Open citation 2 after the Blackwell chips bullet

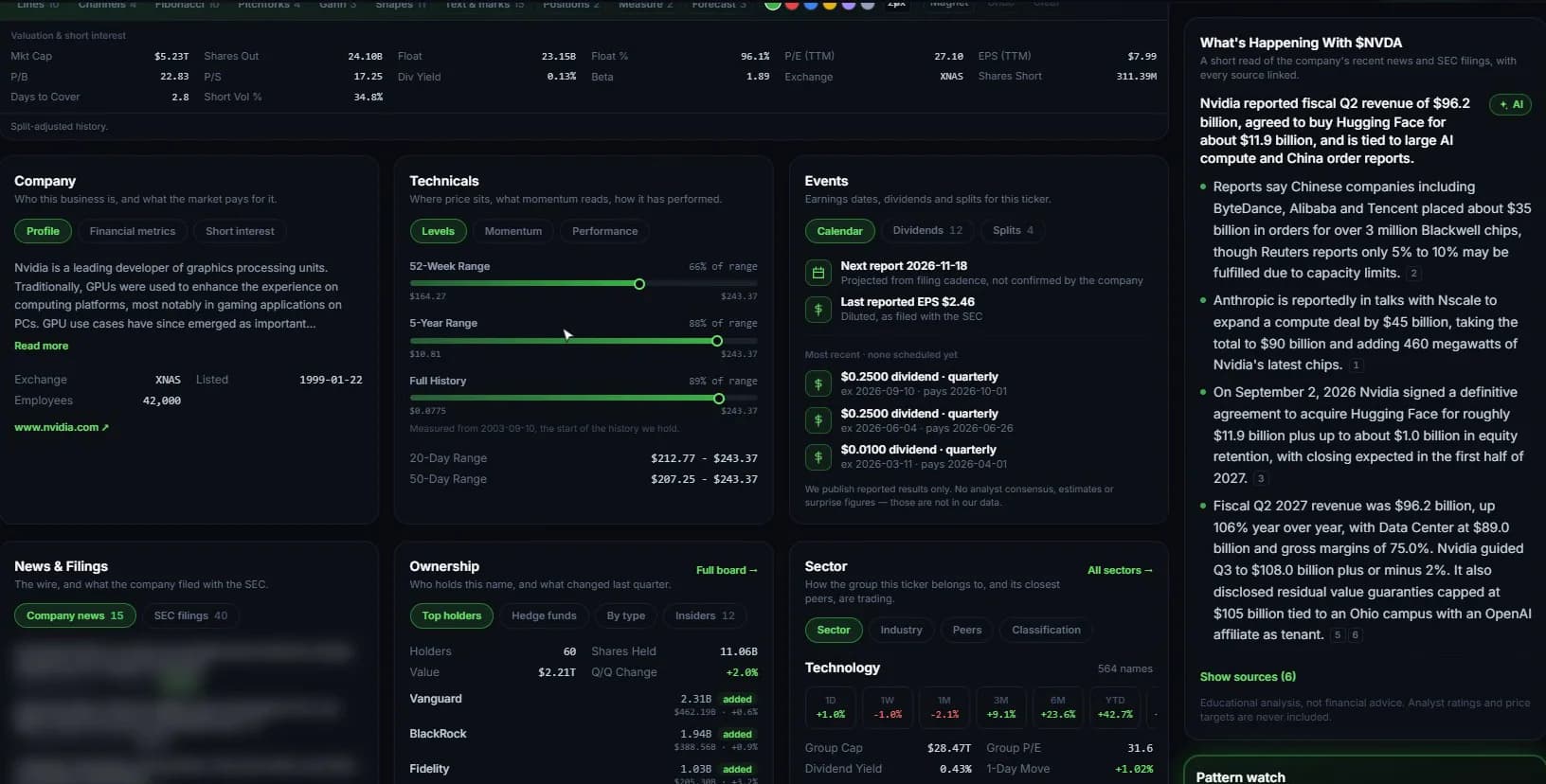point(1413,274)
